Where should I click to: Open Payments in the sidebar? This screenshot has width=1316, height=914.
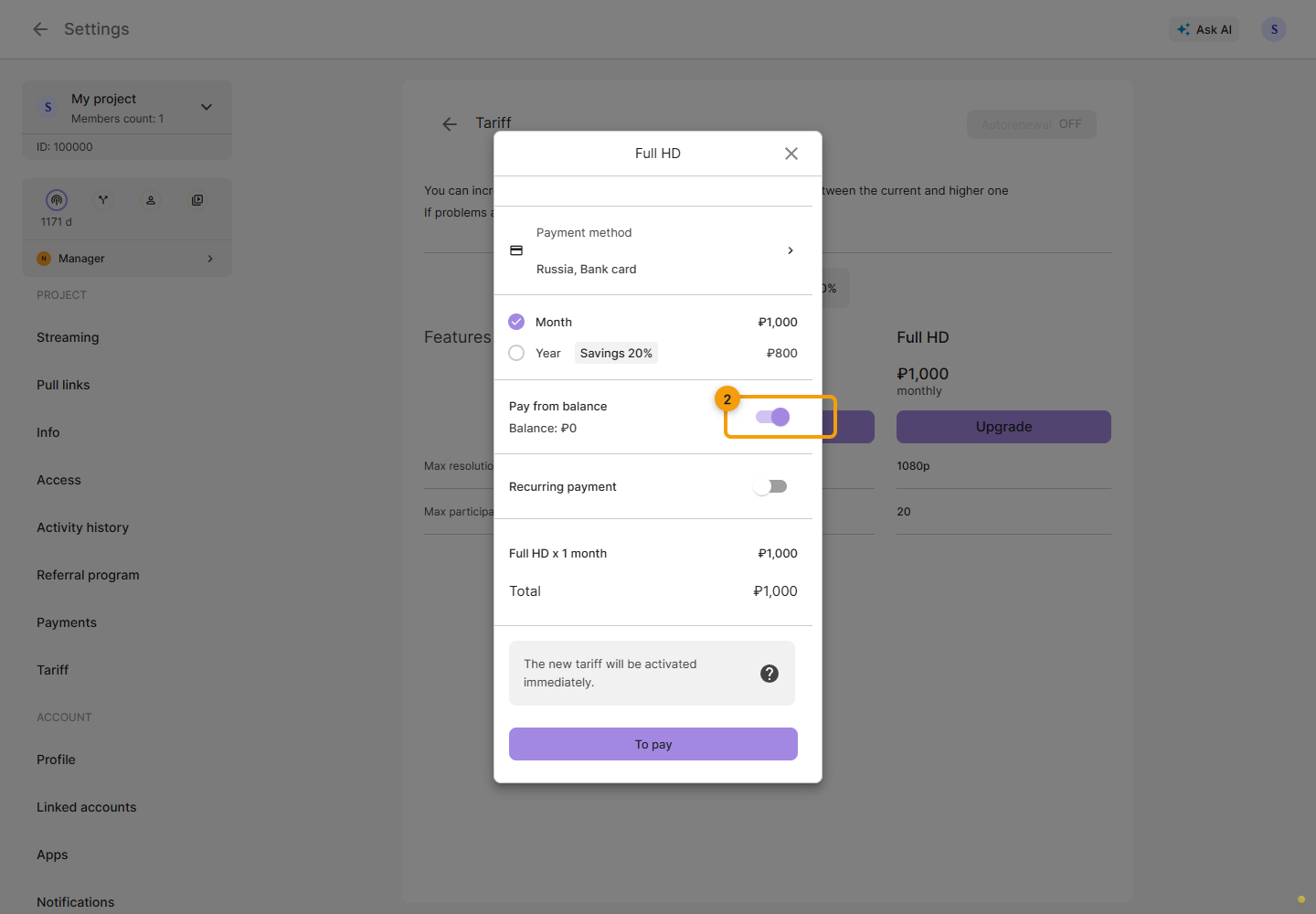click(67, 622)
